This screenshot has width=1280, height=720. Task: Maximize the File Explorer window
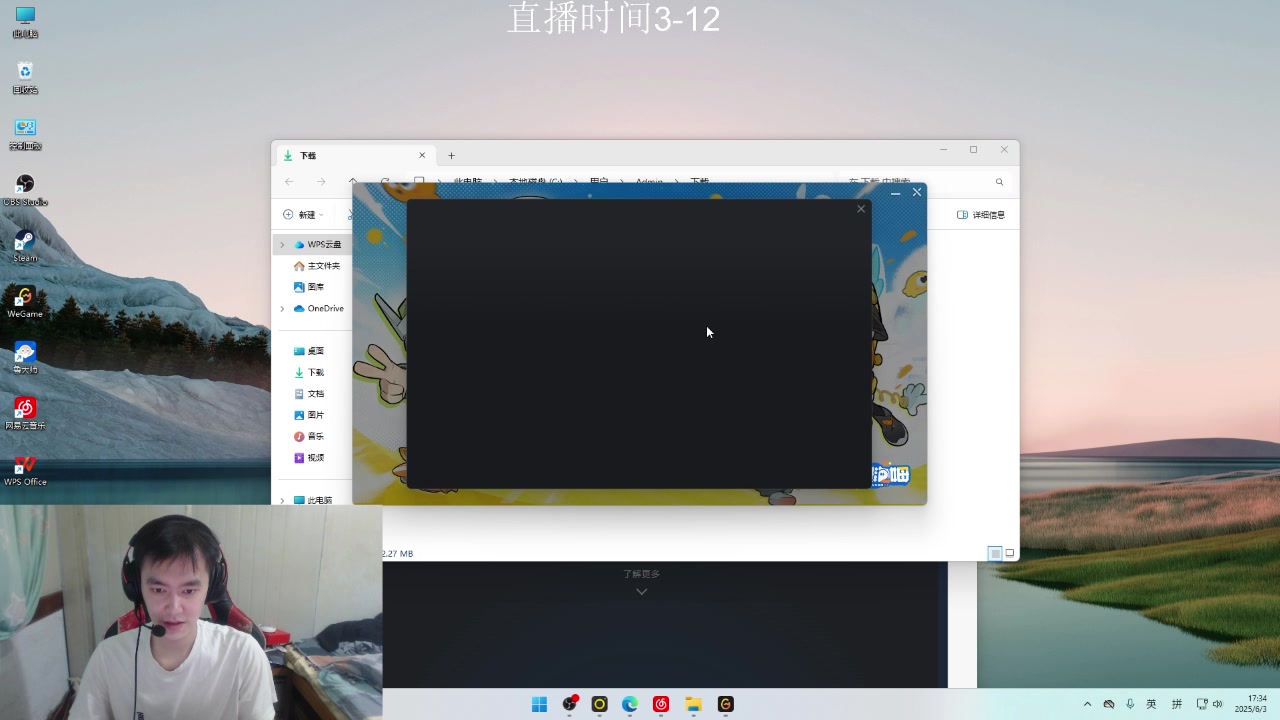coord(973,150)
